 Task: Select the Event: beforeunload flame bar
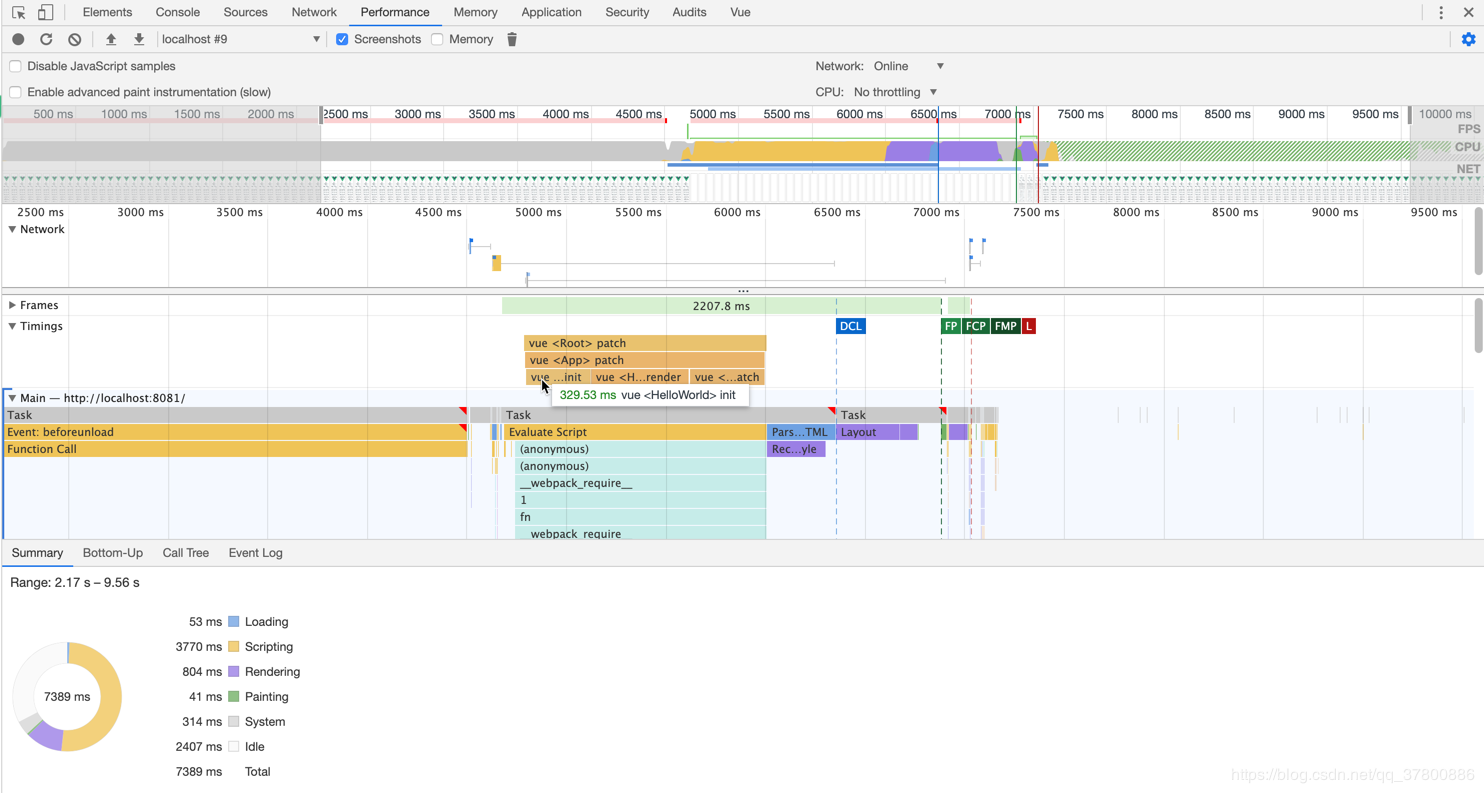click(x=235, y=432)
